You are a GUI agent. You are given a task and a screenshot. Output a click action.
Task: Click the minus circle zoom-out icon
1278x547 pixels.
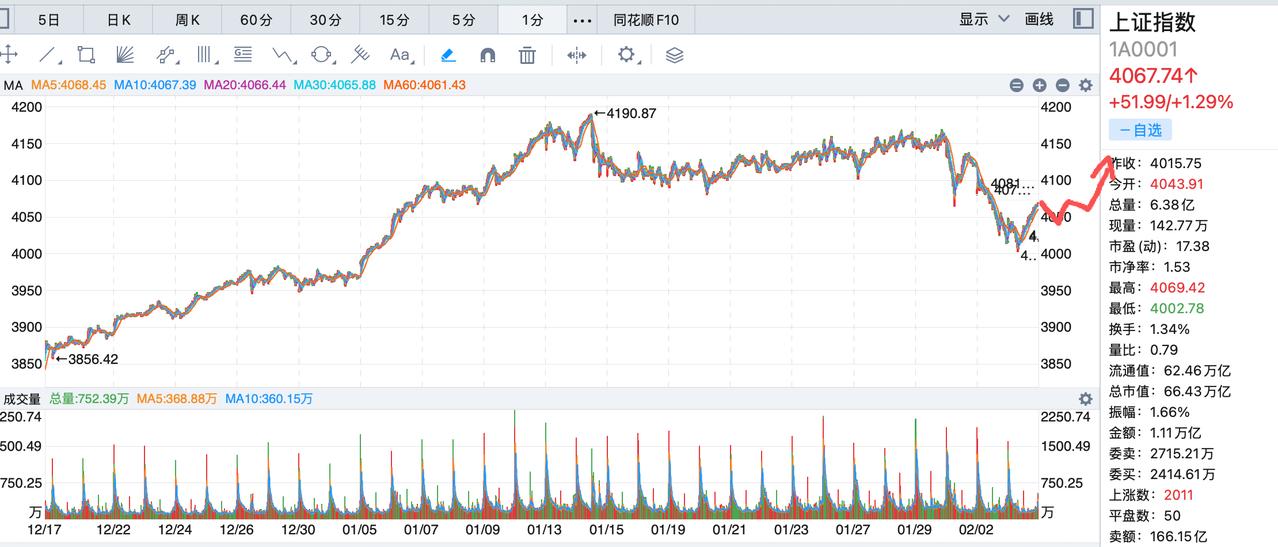pyautogui.click(x=1062, y=86)
